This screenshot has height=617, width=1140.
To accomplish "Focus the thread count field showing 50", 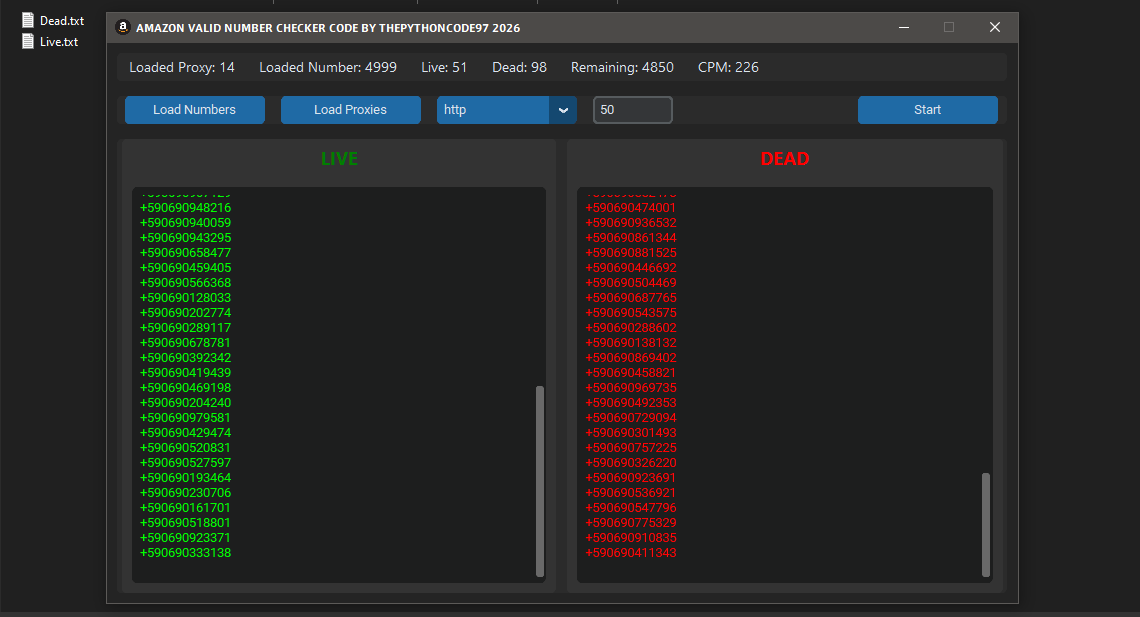I will 633,110.
